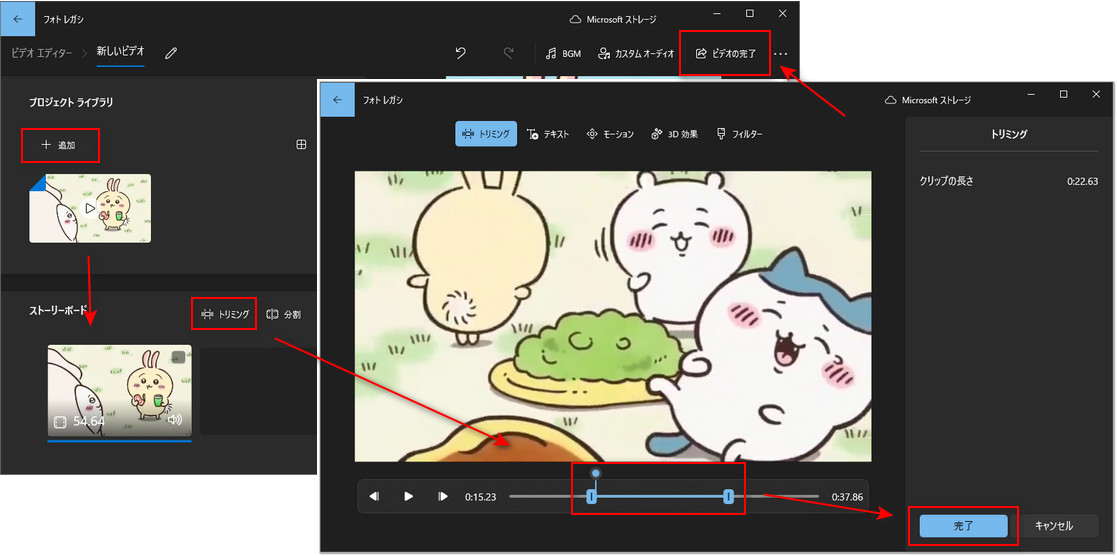Screen dimensions: 1117x556
Task: Rename the project with the pencil icon
Action: coord(171,53)
